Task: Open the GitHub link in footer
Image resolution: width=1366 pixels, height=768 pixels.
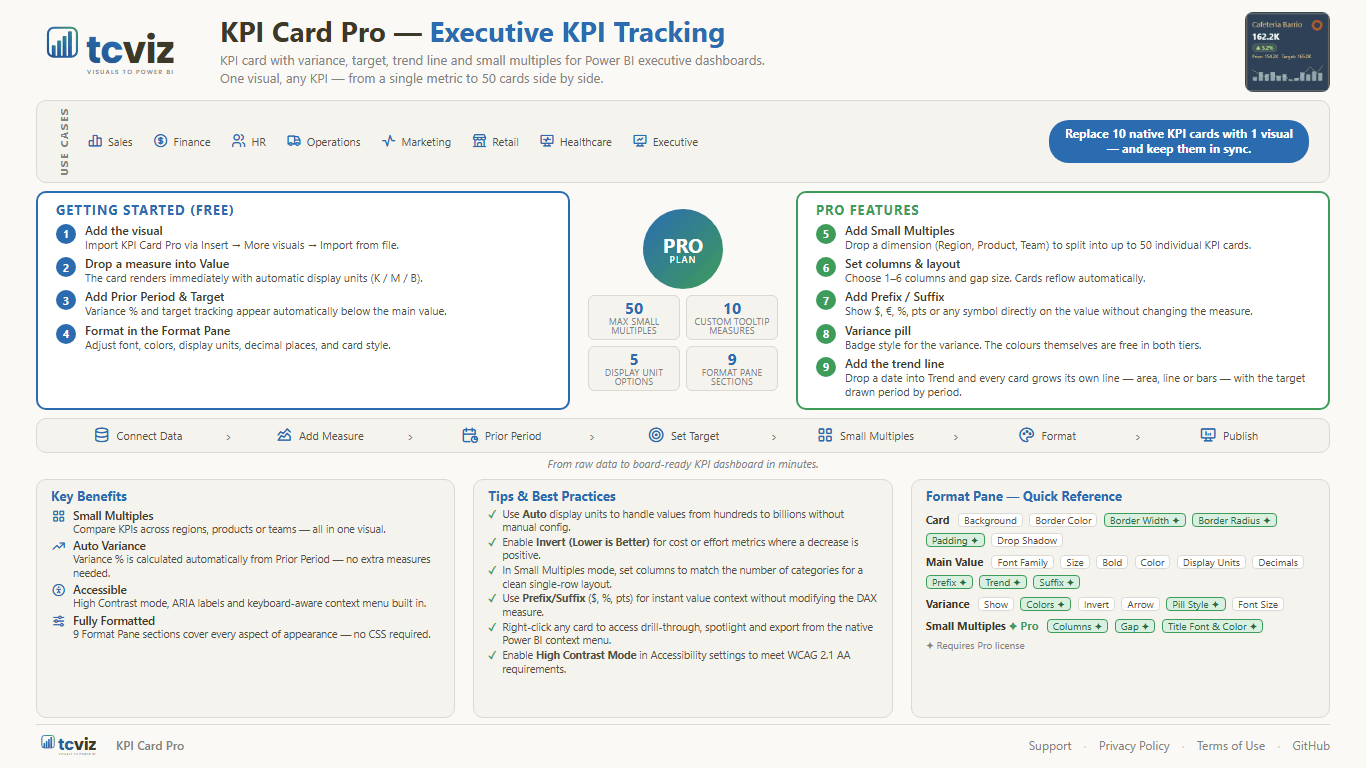Action: (x=1311, y=746)
